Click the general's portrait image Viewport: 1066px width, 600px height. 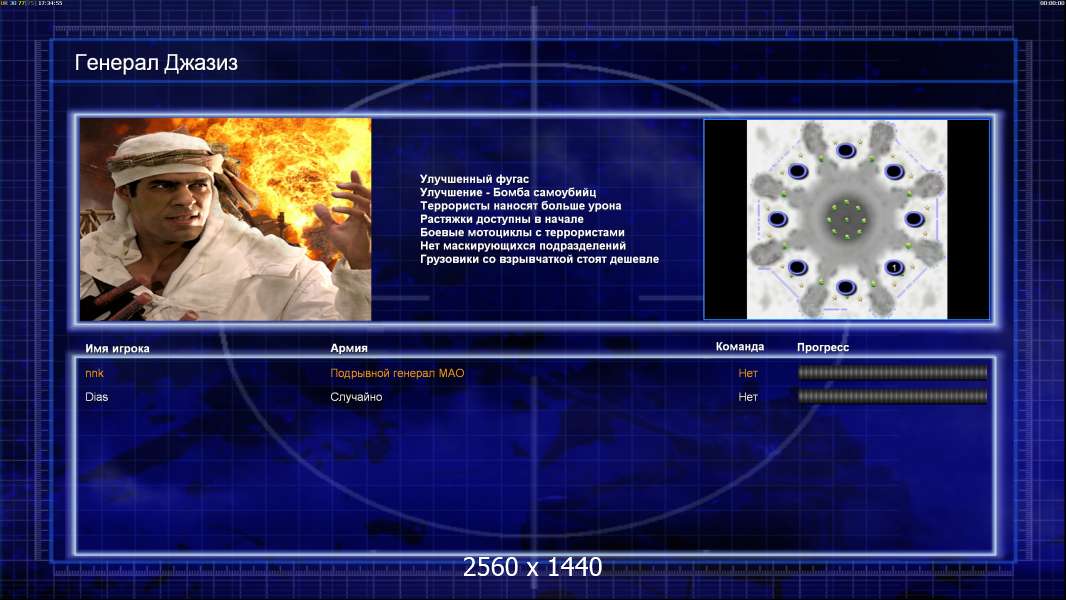click(226, 219)
